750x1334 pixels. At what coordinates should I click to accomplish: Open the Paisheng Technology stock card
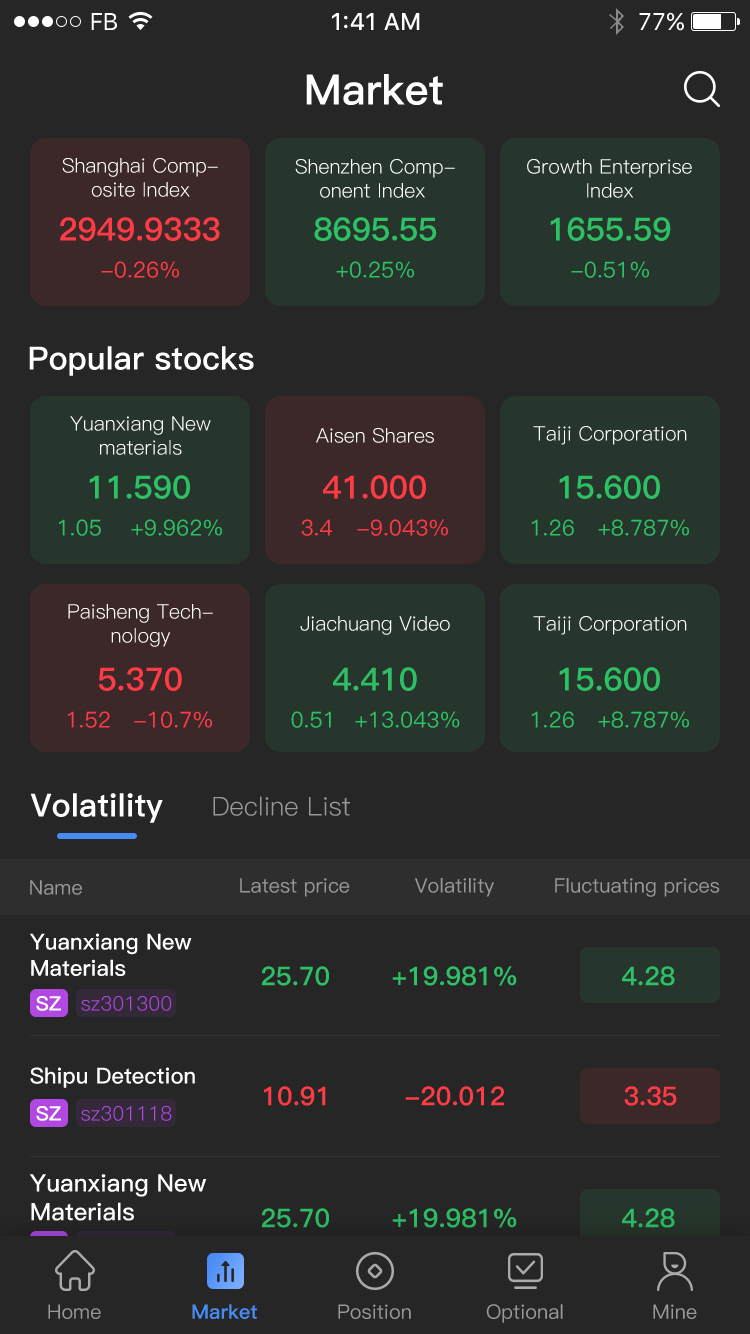click(140, 667)
